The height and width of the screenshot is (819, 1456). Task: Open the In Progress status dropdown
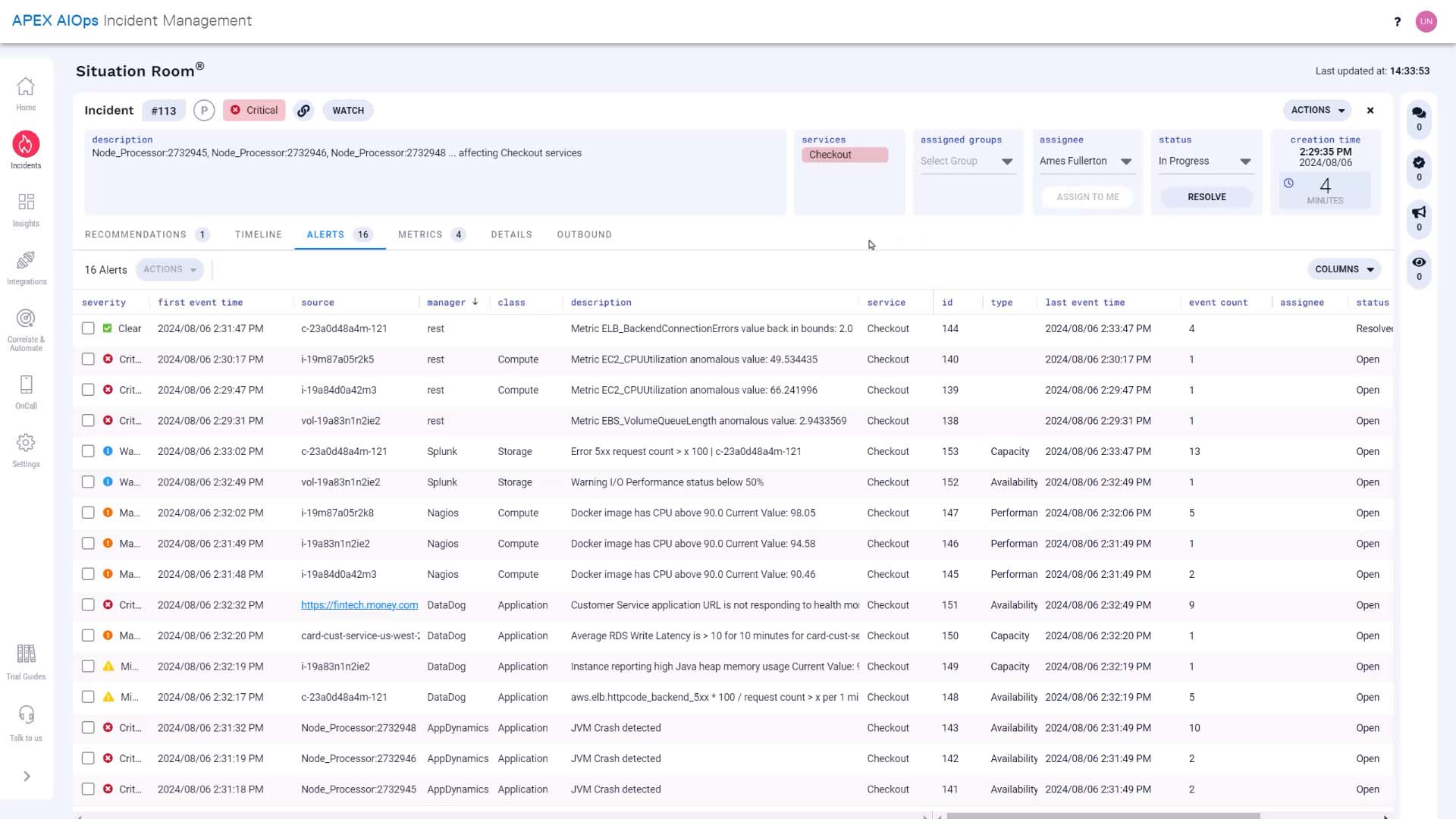[x=1205, y=162]
